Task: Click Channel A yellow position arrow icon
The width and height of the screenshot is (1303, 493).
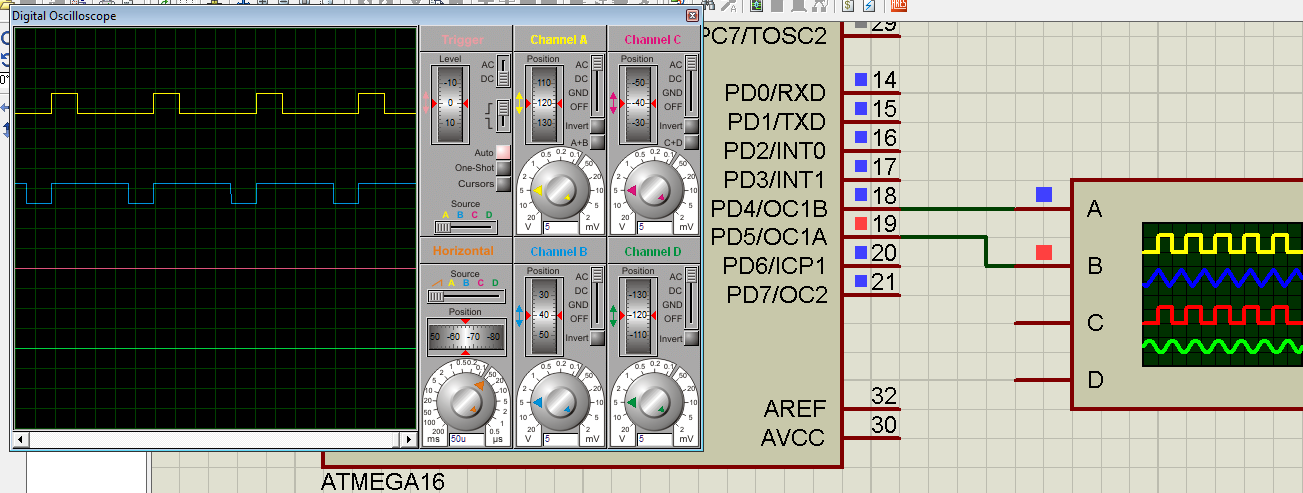Action: tap(519, 102)
